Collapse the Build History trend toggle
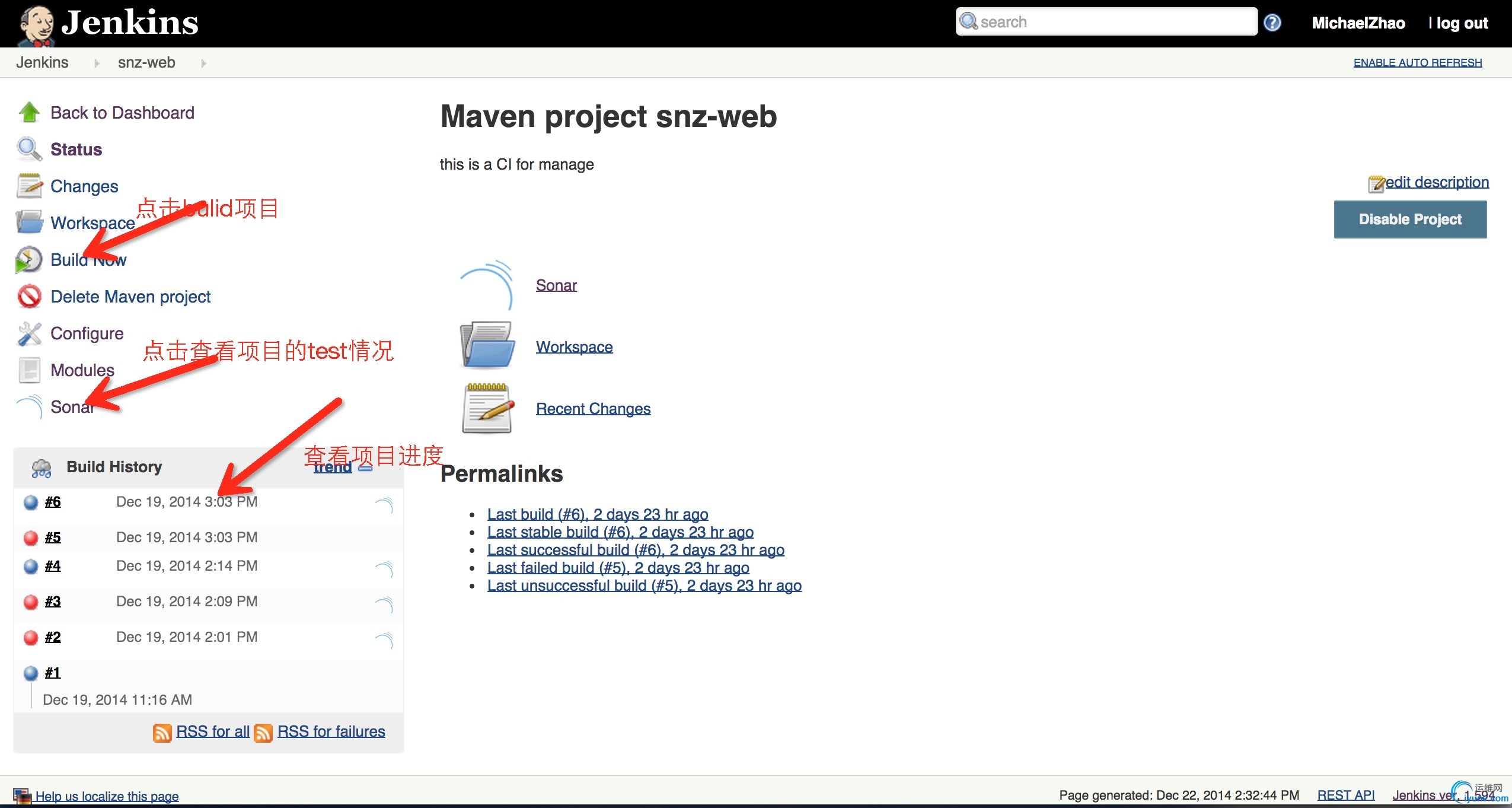 (366, 467)
